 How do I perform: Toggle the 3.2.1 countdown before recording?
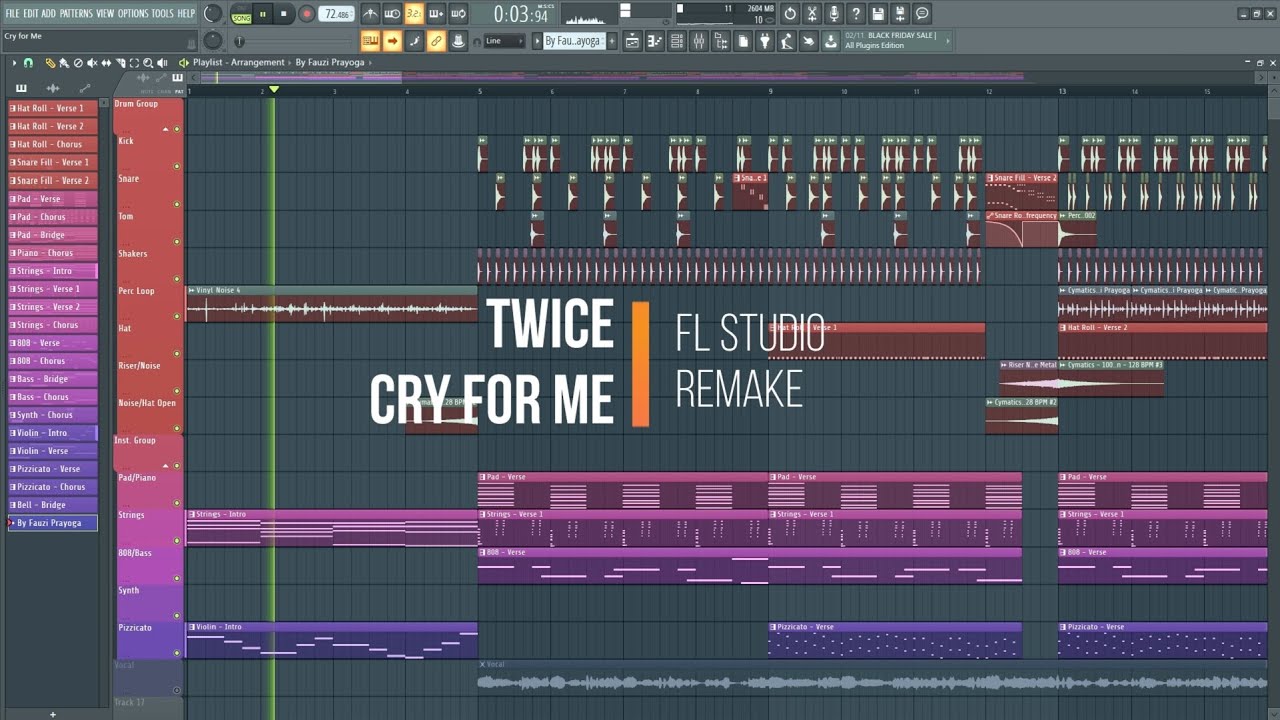tap(414, 14)
